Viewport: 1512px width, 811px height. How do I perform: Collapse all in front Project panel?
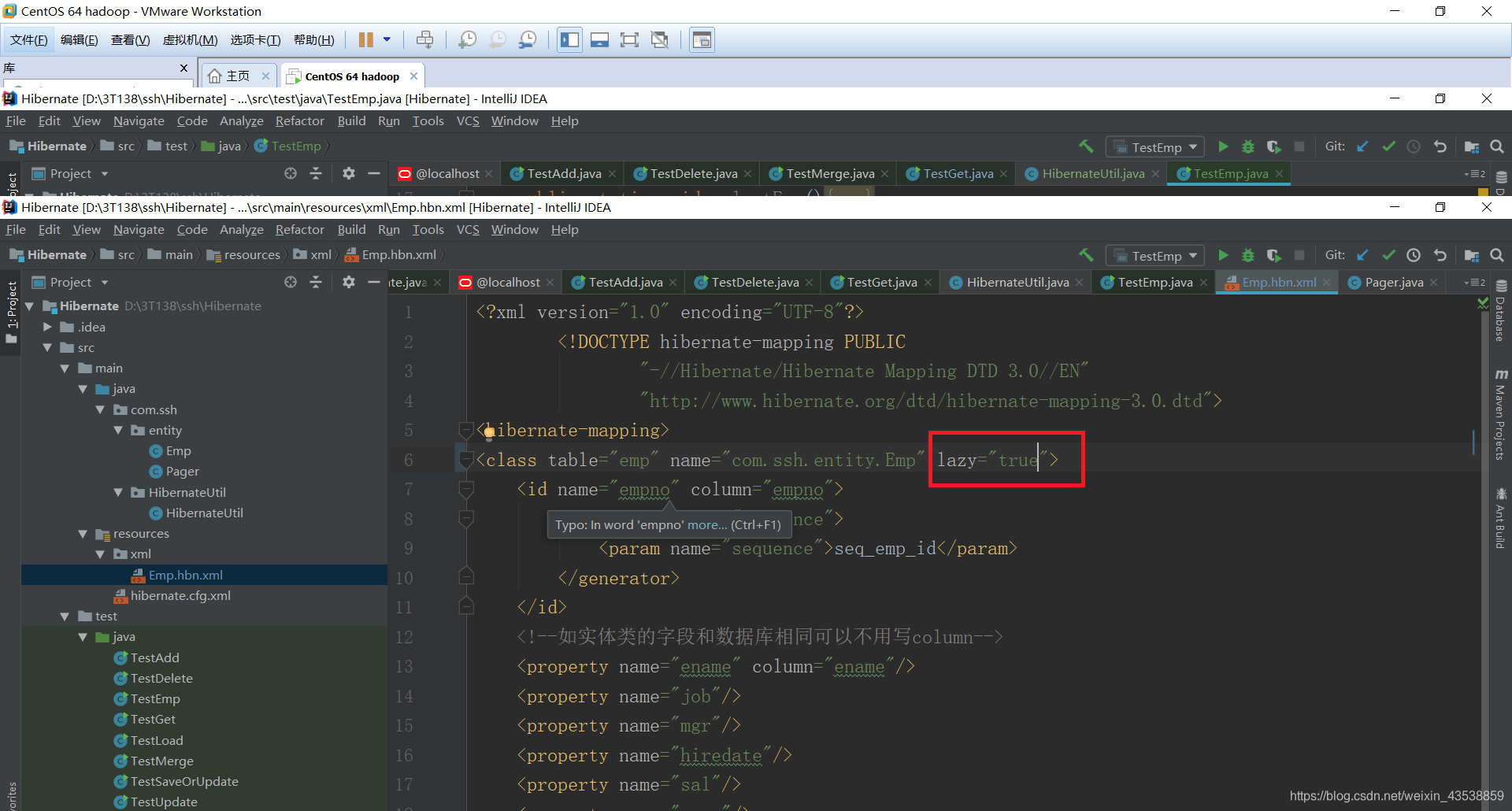316,282
